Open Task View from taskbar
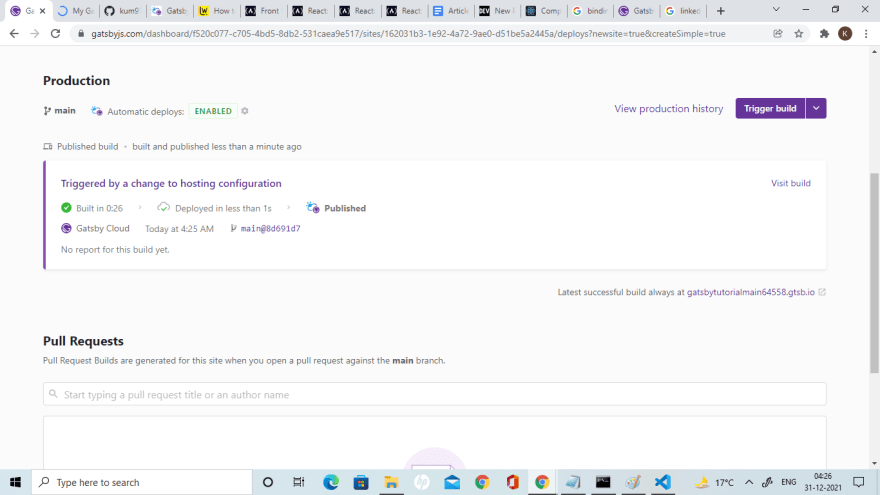The image size is (880, 495). 299,482
